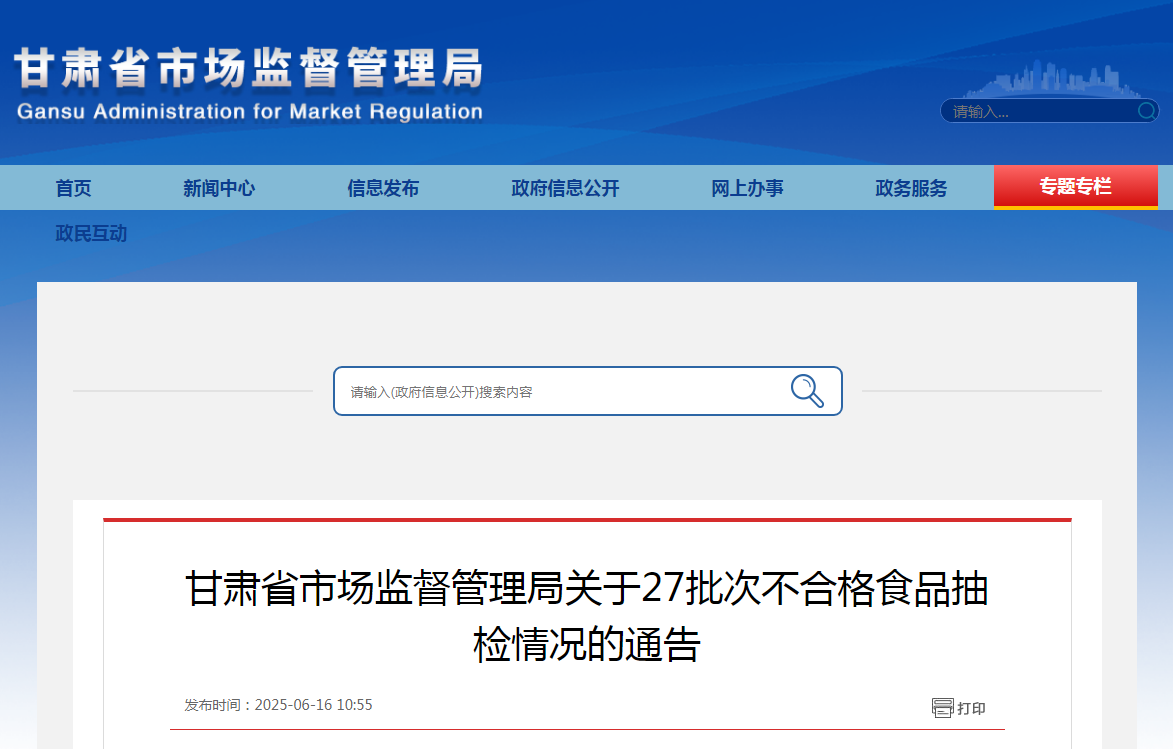
Task: Select the 专题专栏 red tab
Action: coord(1076,186)
